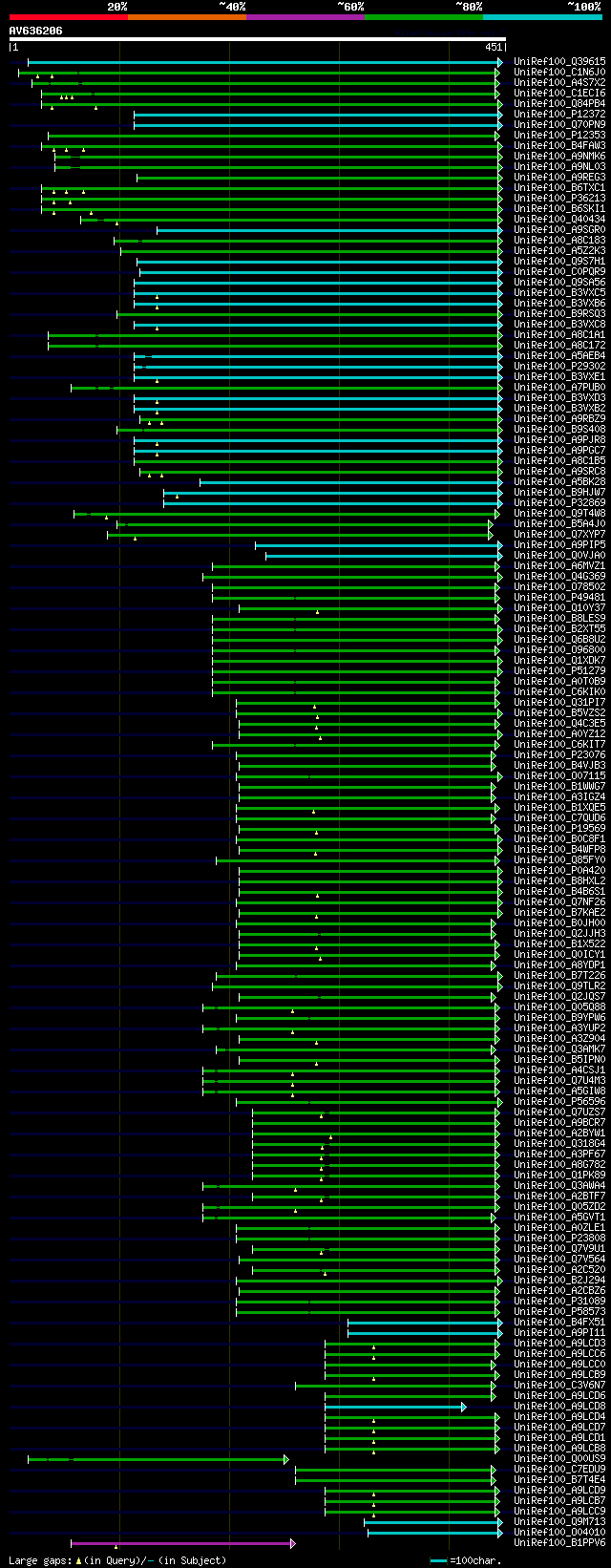This screenshot has height=1568, width=611.
Task: Click the cyan alignment bar for Q39615
Action: [x=264, y=61]
